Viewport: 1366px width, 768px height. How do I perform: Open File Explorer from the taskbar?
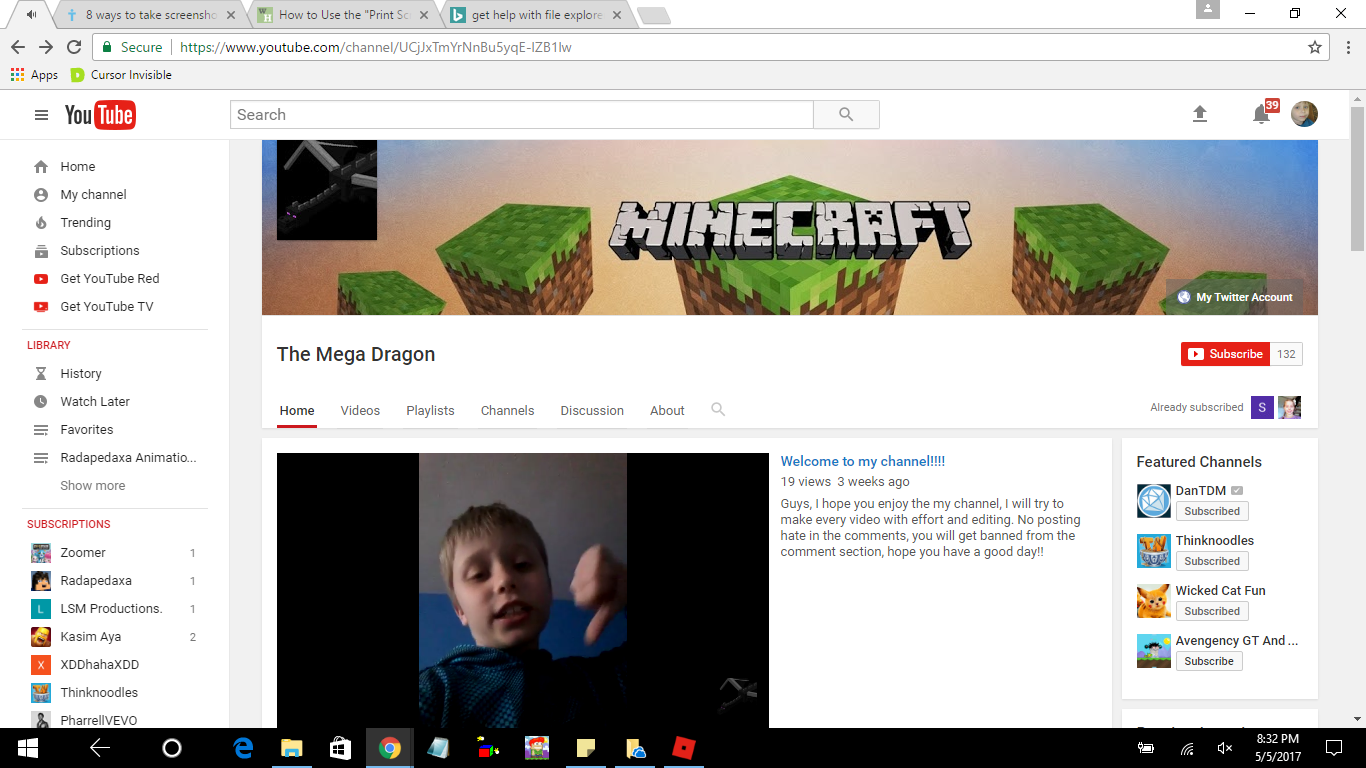tap(292, 748)
